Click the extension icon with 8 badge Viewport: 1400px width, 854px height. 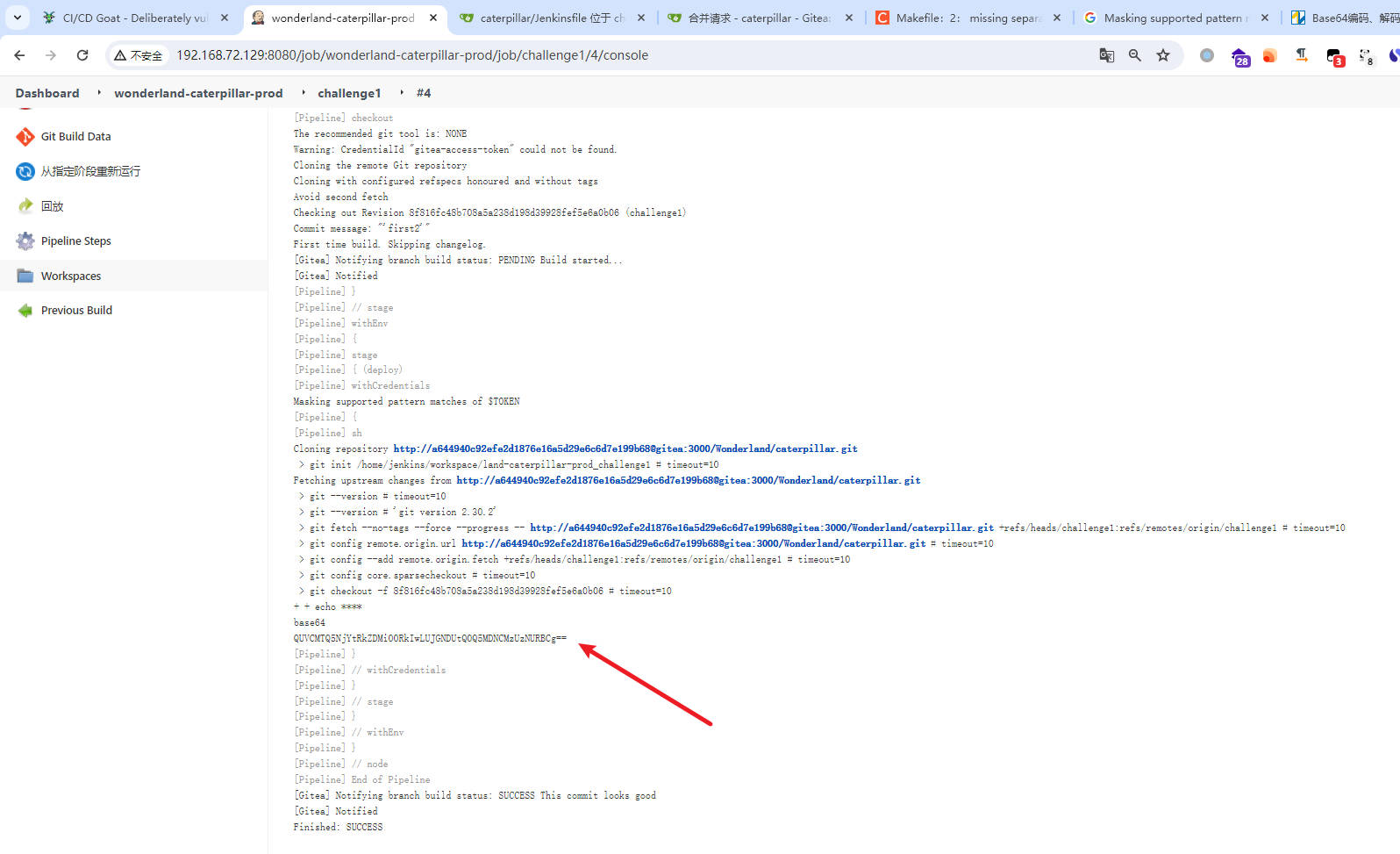1366,57
